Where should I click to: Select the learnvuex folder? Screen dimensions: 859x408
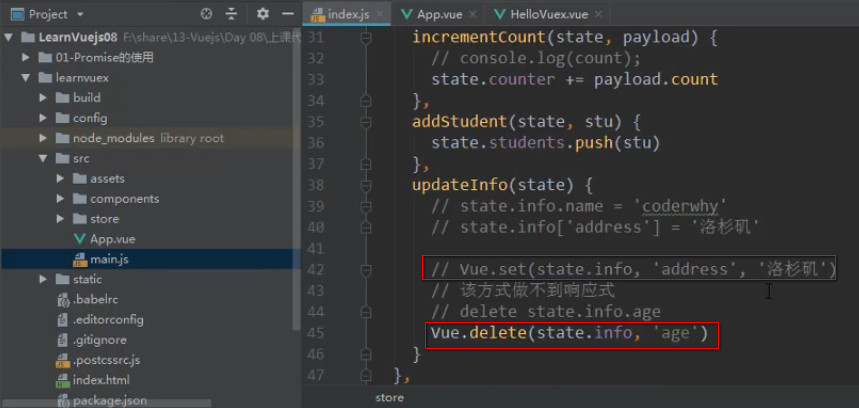[x=82, y=78]
